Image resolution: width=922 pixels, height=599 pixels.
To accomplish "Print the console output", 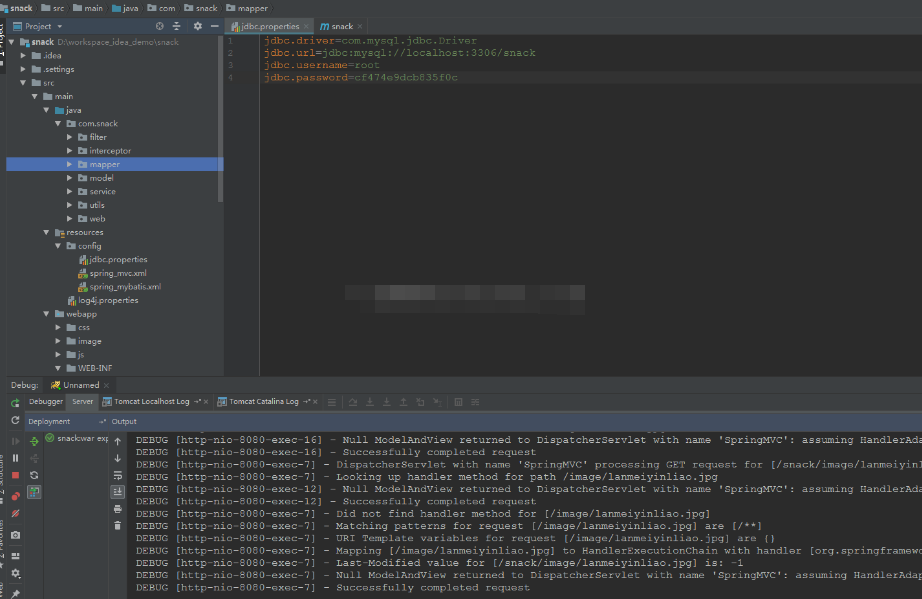I will pyautogui.click(x=118, y=509).
